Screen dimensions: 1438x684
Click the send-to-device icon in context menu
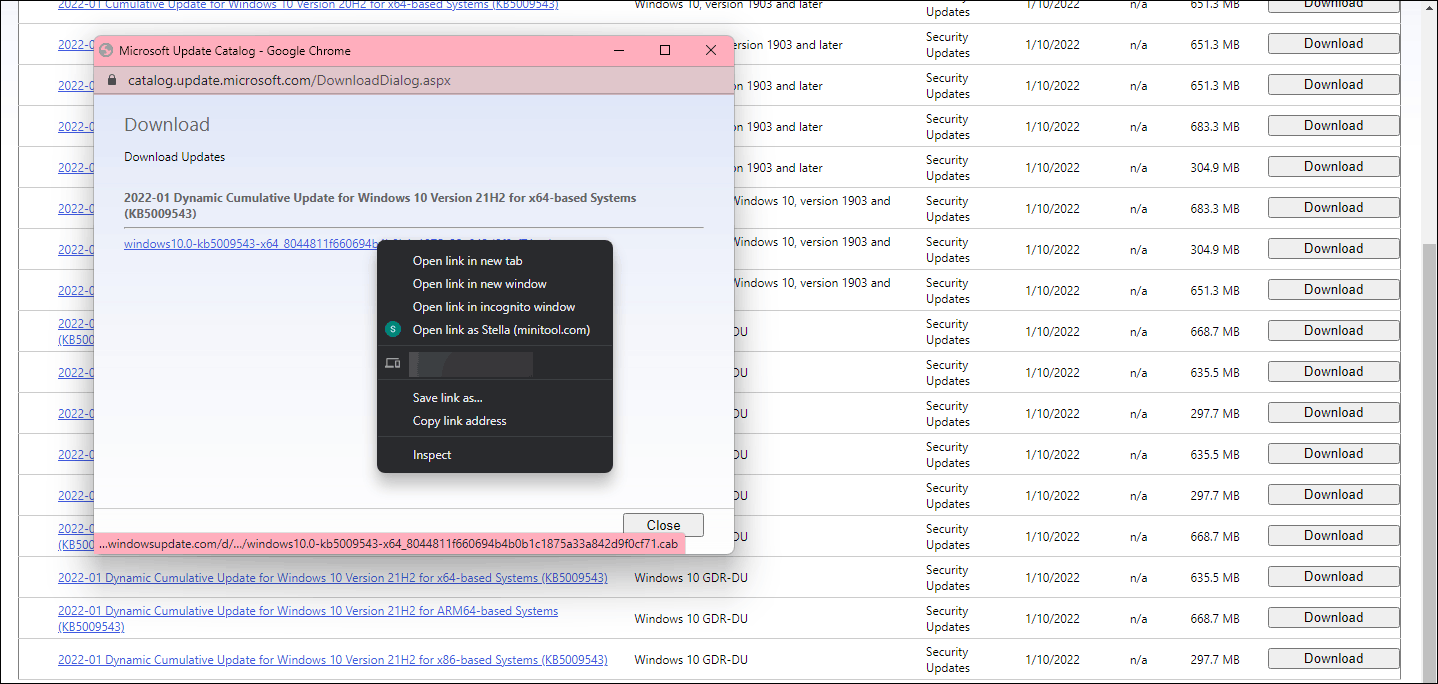393,364
